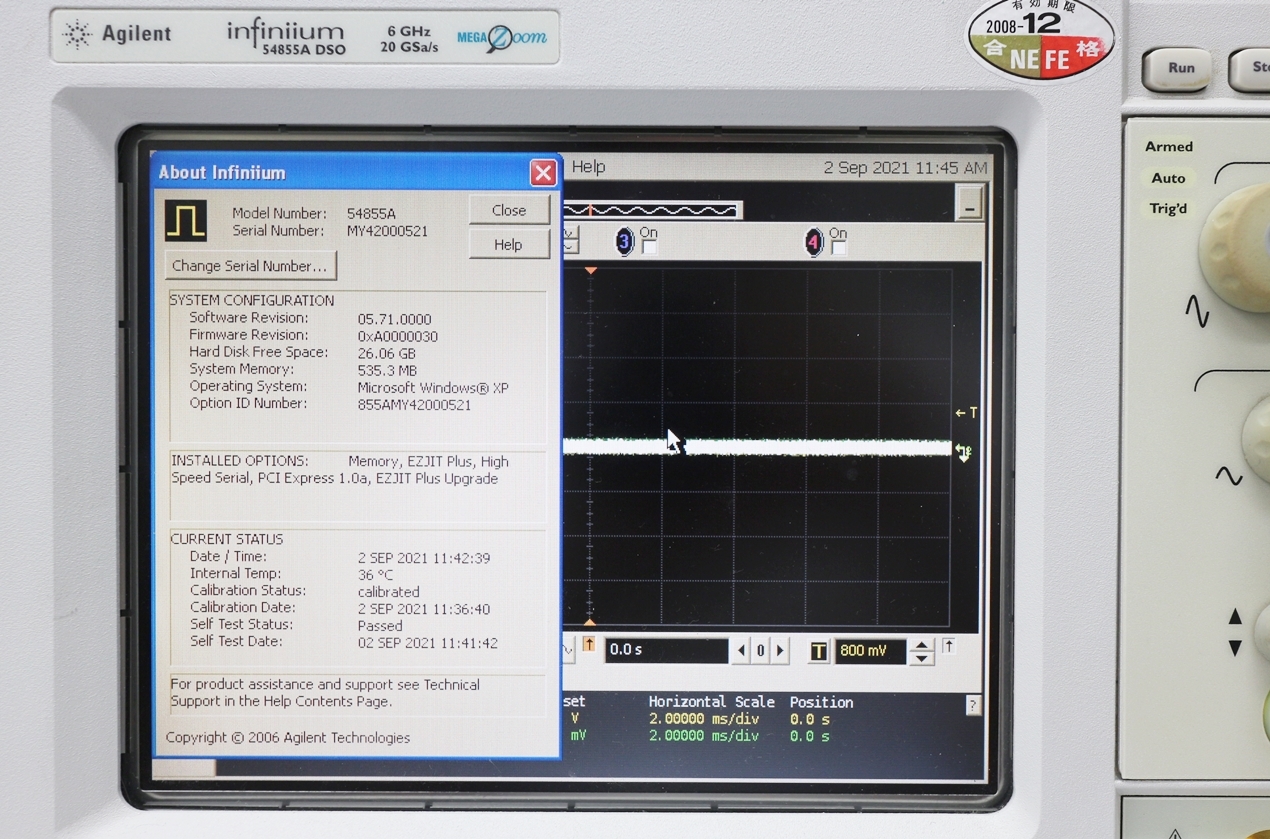Enable the channel 3 On checkbox
Screen dimensions: 1270x839
tap(648, 247)
